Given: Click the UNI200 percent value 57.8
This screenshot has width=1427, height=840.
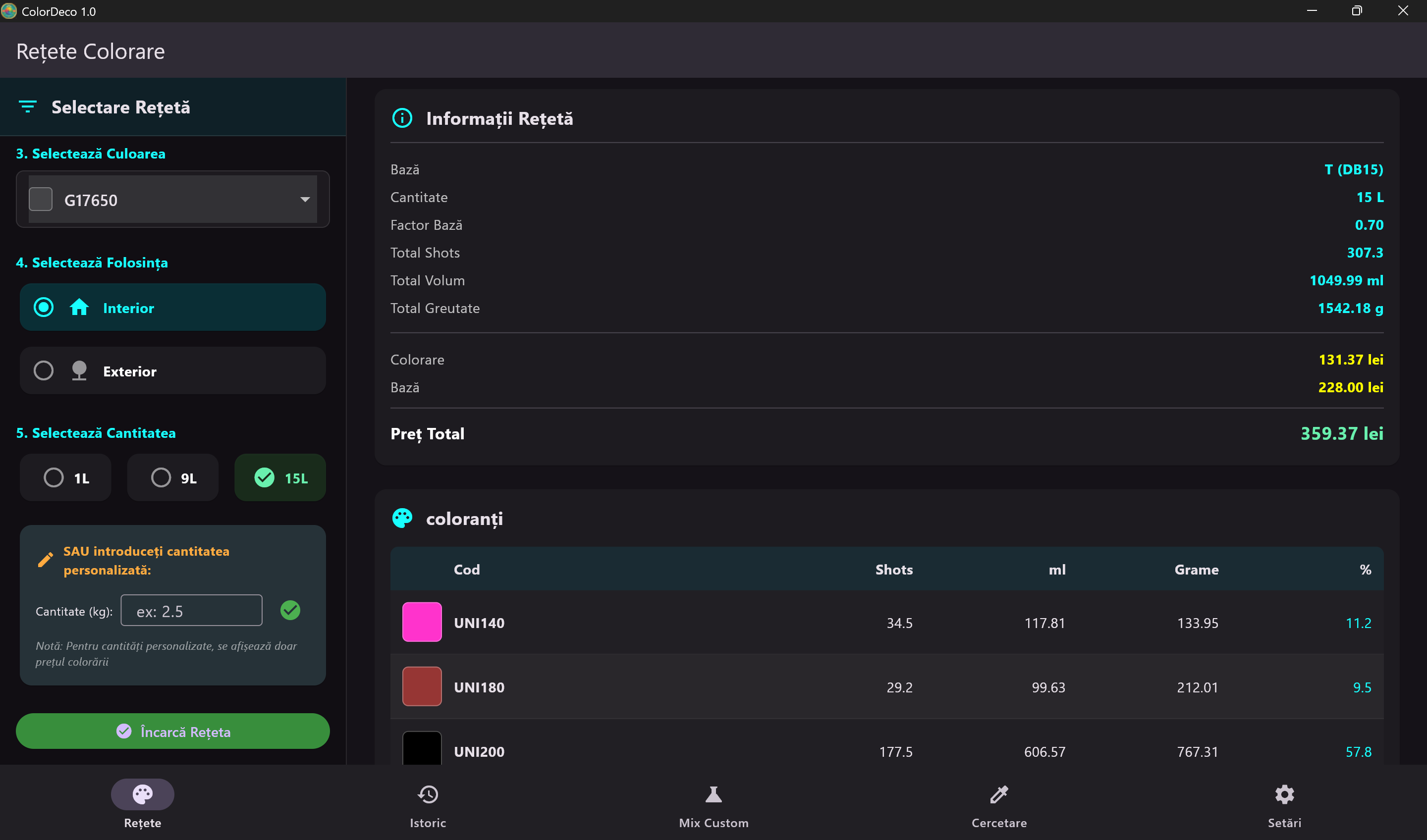Looking at the screenshot, I should tap(1358, 752).
